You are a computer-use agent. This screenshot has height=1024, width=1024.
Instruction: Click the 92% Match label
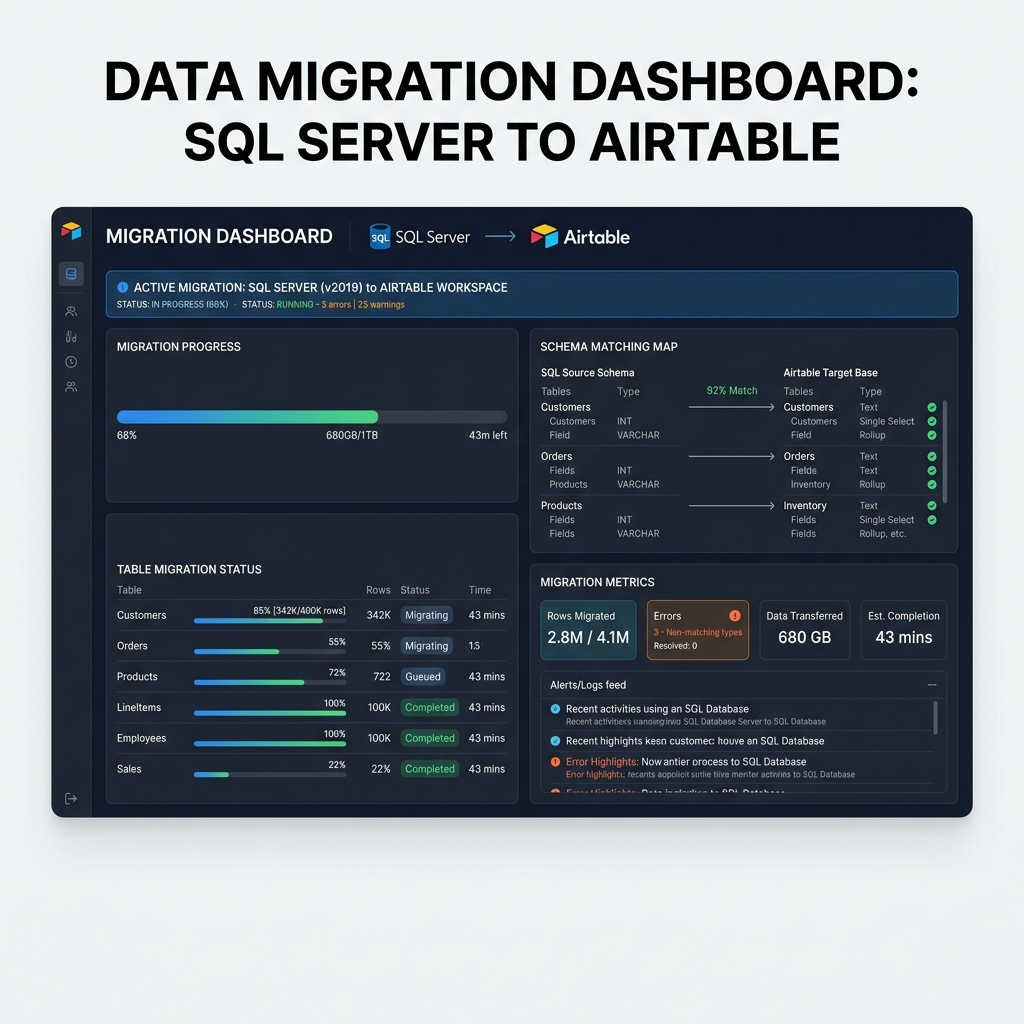click(x=732, y=391)
